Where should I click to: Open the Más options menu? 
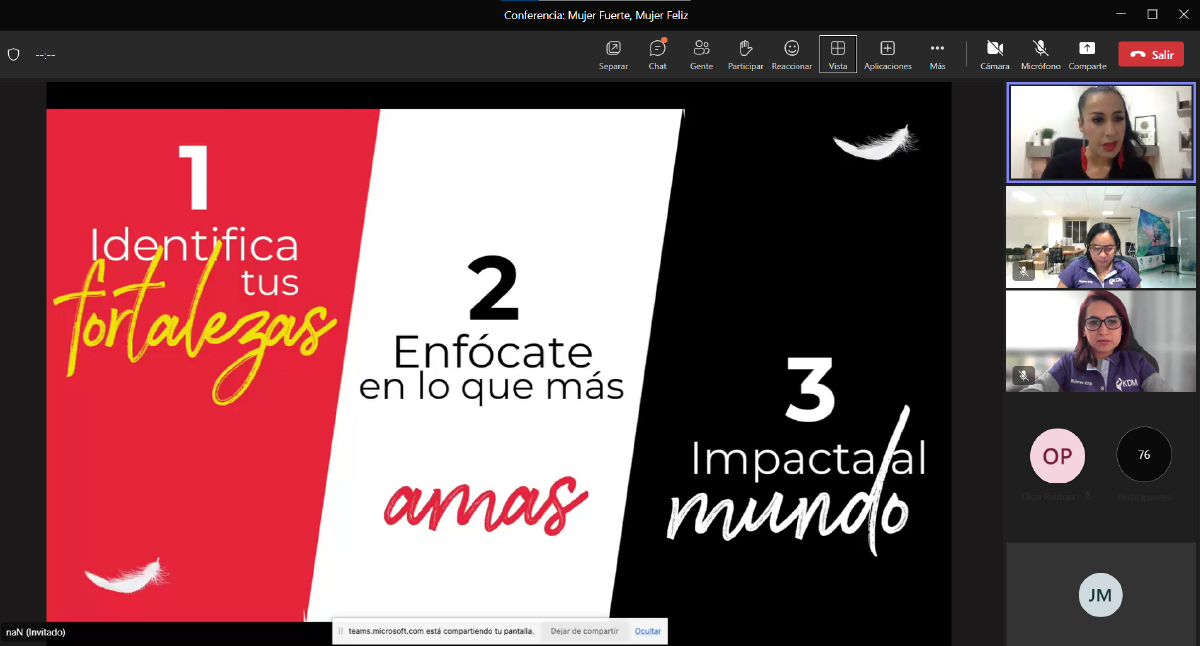click(937, 54)
